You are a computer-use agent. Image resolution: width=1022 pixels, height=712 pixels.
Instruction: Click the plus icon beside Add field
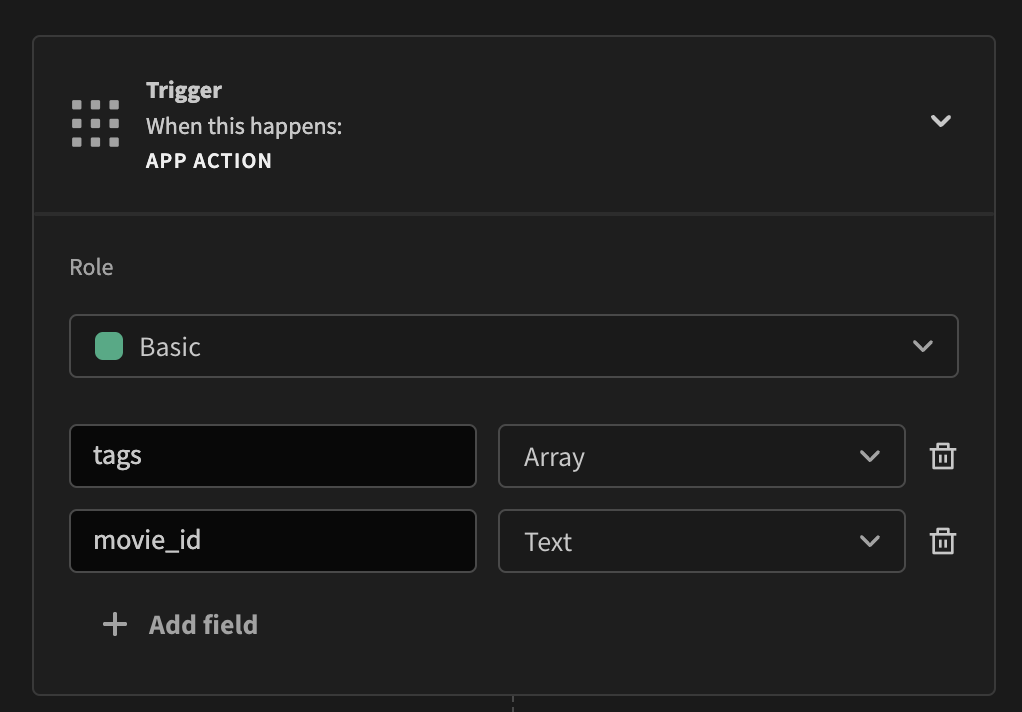tap(114, 624)
